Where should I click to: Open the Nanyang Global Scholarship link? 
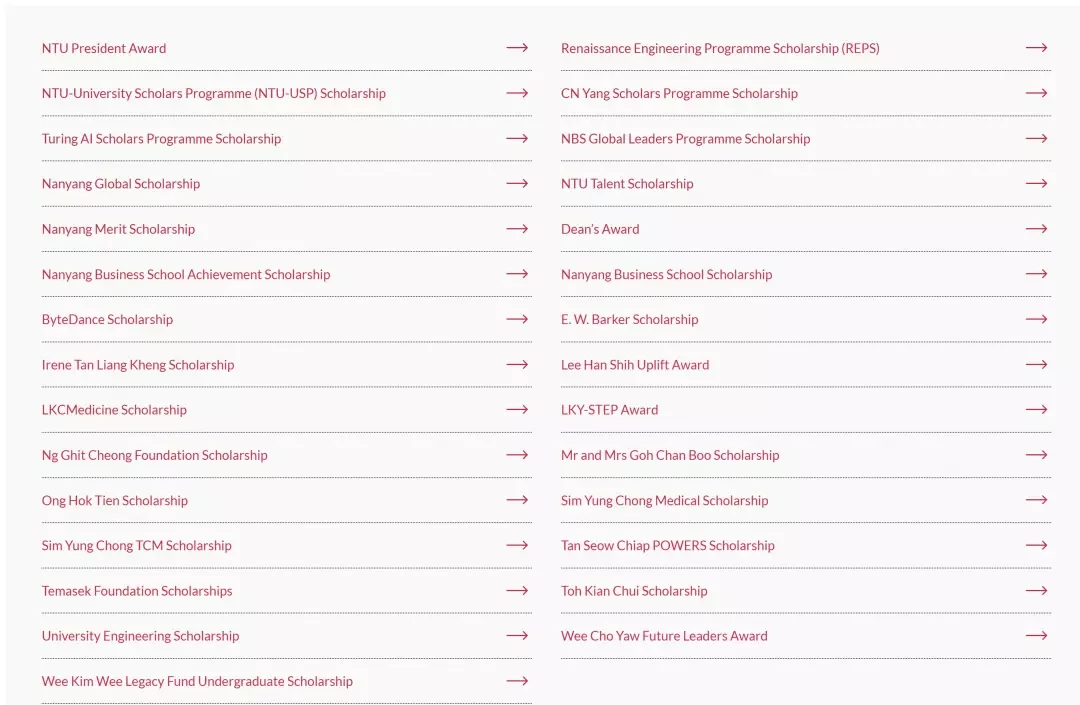[x=121, y=184]
